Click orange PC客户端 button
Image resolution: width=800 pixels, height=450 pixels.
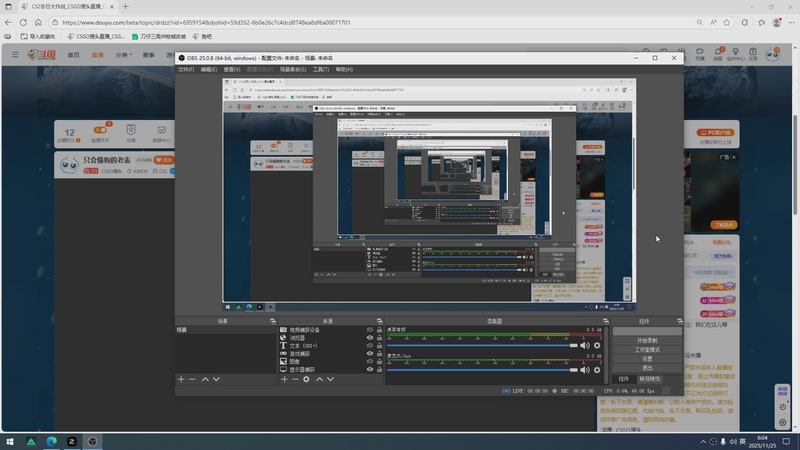[x=715, y=132]
